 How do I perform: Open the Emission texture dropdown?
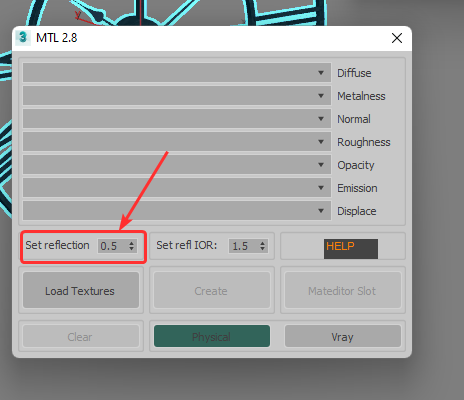(177, 188)
